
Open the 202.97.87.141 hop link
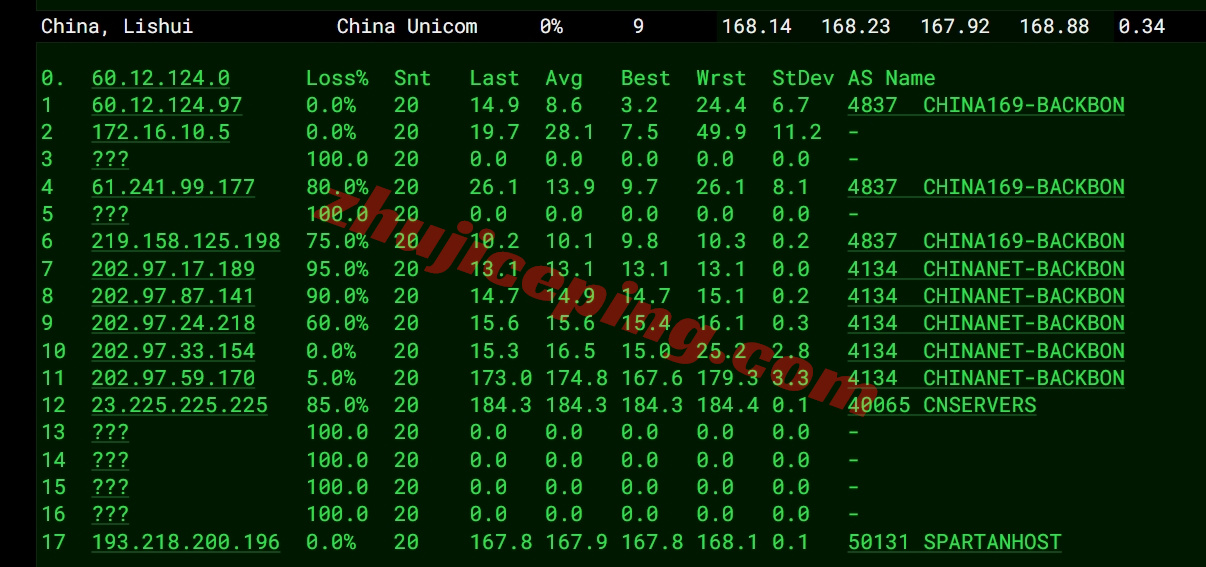173,296
